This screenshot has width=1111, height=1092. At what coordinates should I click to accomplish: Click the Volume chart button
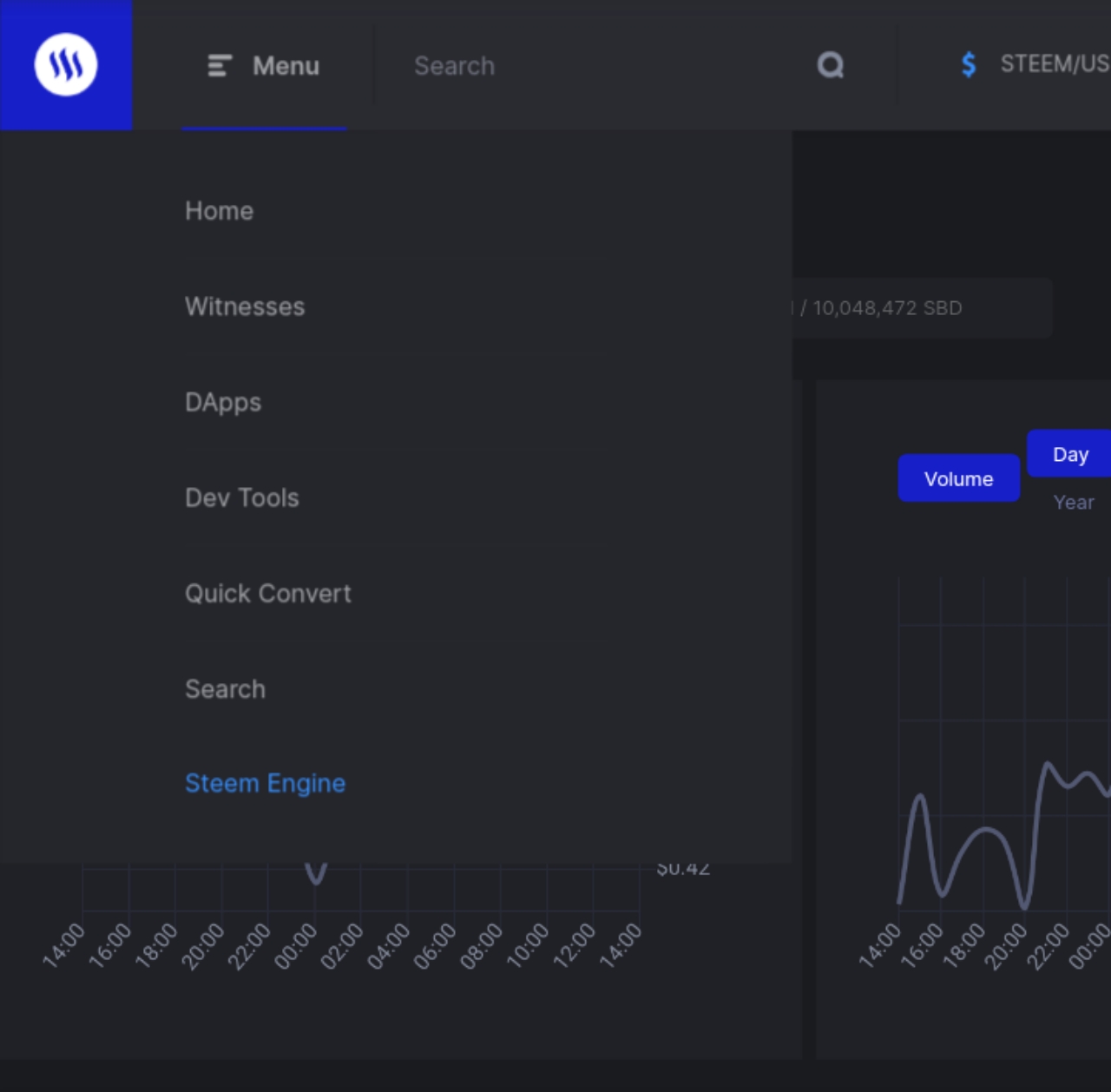(x=959, y=478)
